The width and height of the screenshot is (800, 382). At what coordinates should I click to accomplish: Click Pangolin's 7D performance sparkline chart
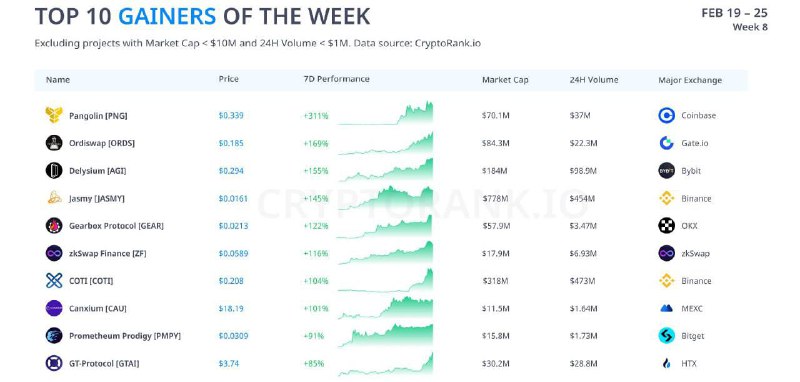pyautogui.click(x=385, y=113)
